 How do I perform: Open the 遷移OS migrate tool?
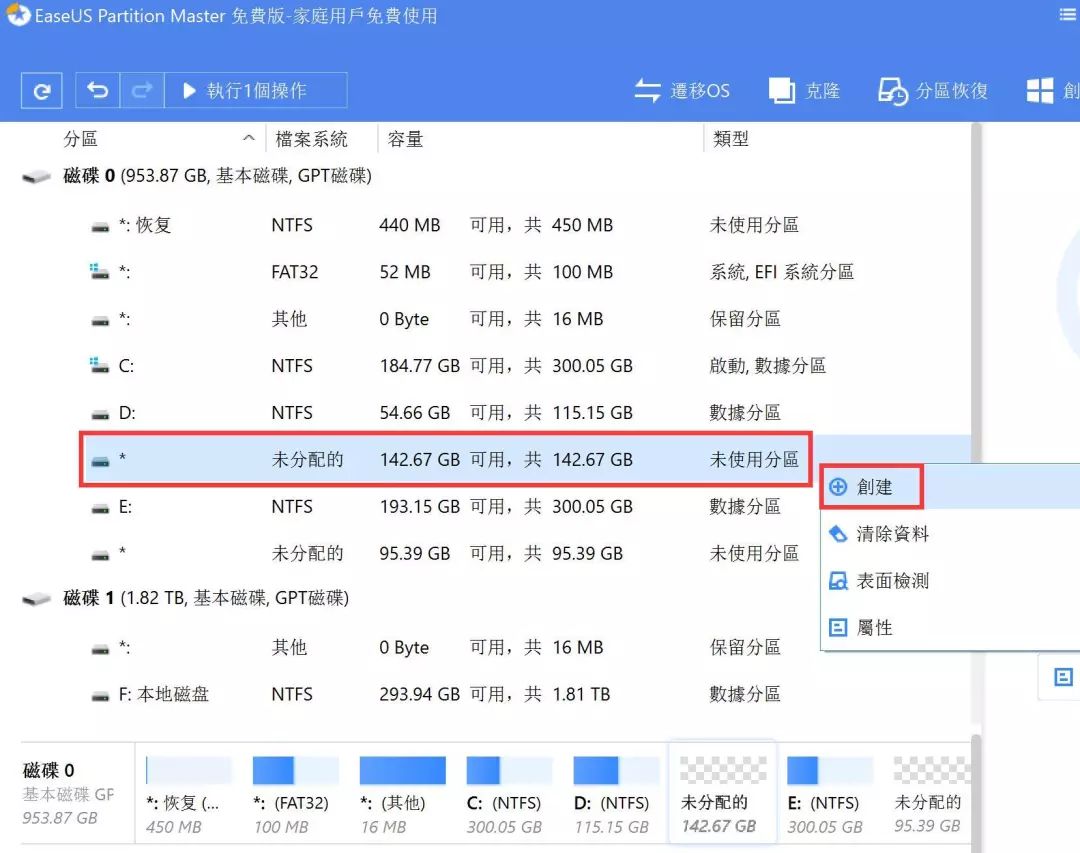click(681, 90)
